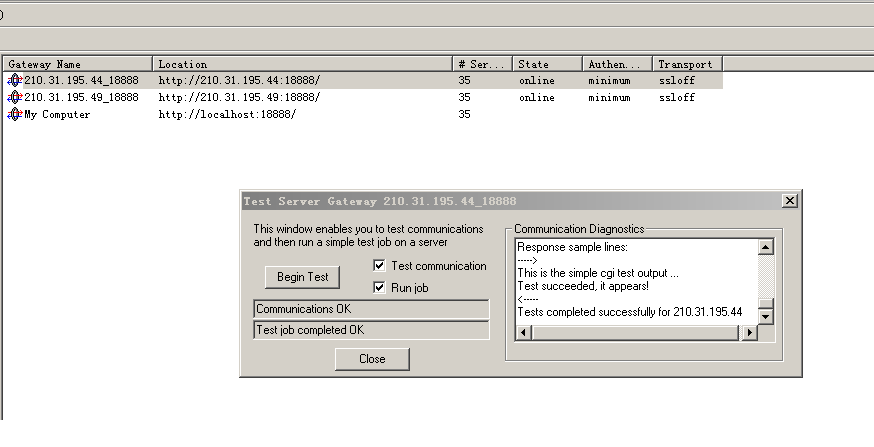Click the Close button in the dialog
This screenshot has width=874, height=447.
pos(372,359)
